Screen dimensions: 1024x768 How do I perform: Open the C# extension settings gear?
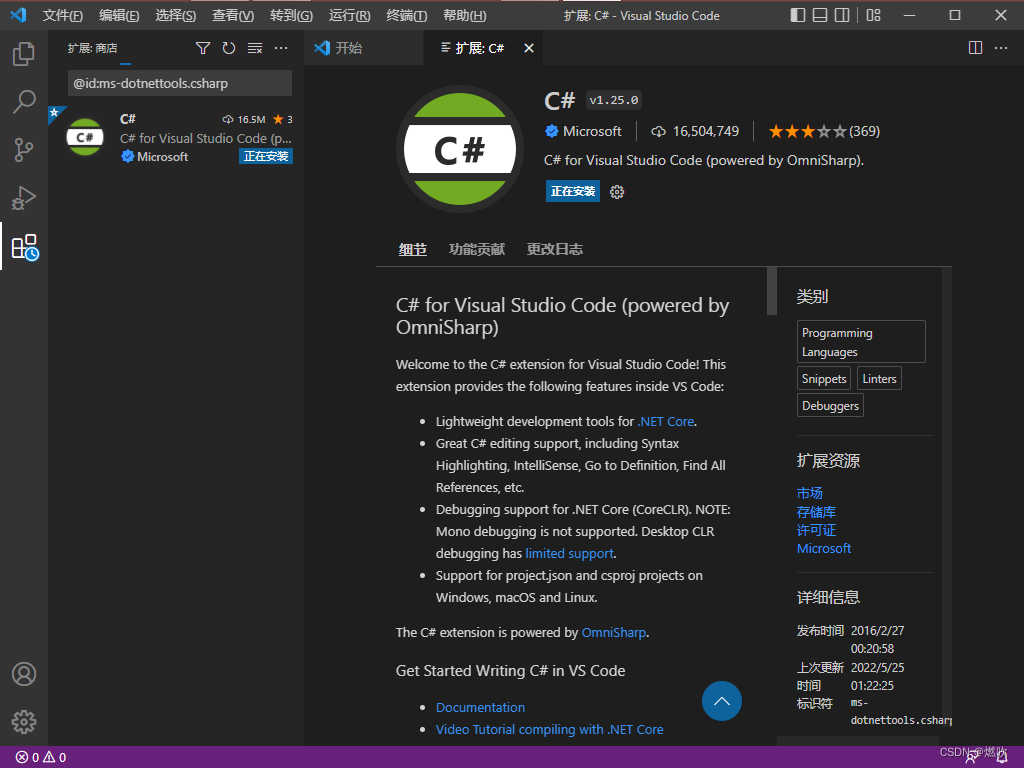point(617,191)
